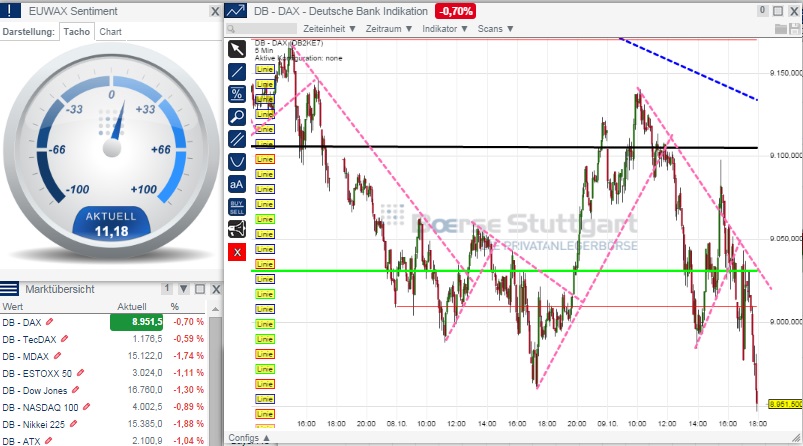The width and height of the screenshot is (803, 446).
Task: Close the EUWAX Sentiment panel
Action: coord(215,11)
